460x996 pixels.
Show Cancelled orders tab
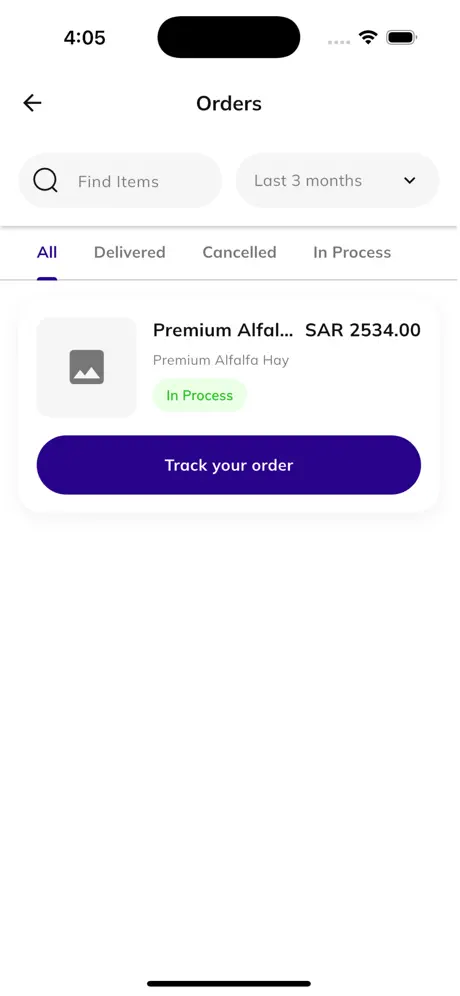240,252
